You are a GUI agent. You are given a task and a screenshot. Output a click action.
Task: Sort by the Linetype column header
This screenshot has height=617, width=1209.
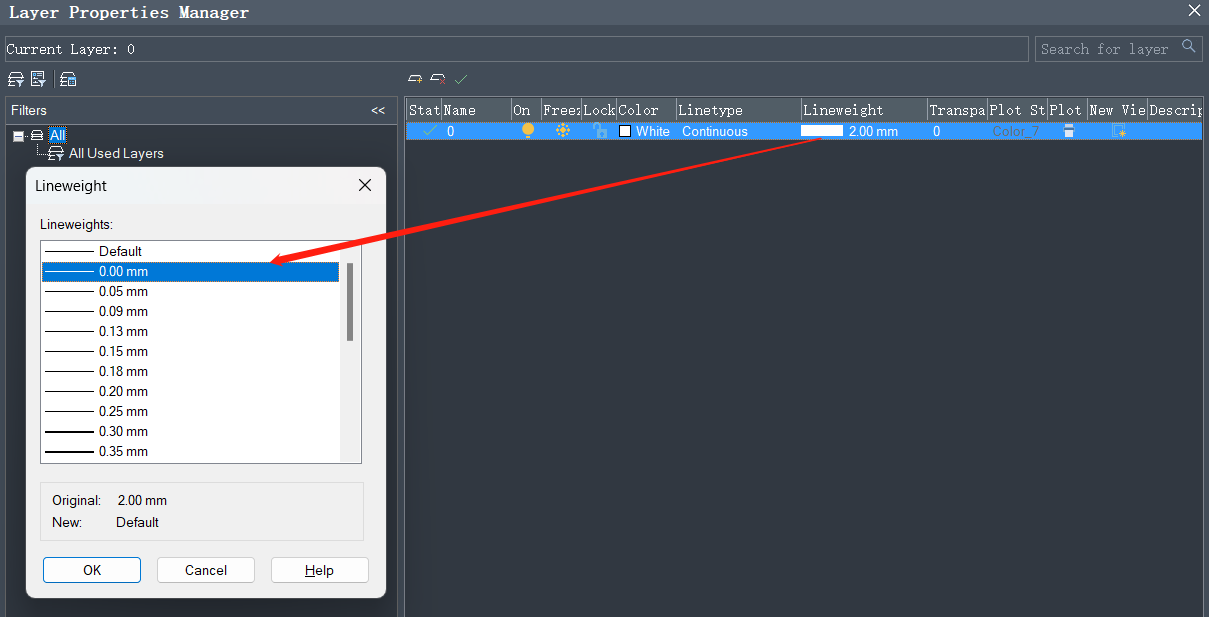[x=738, y=110]
